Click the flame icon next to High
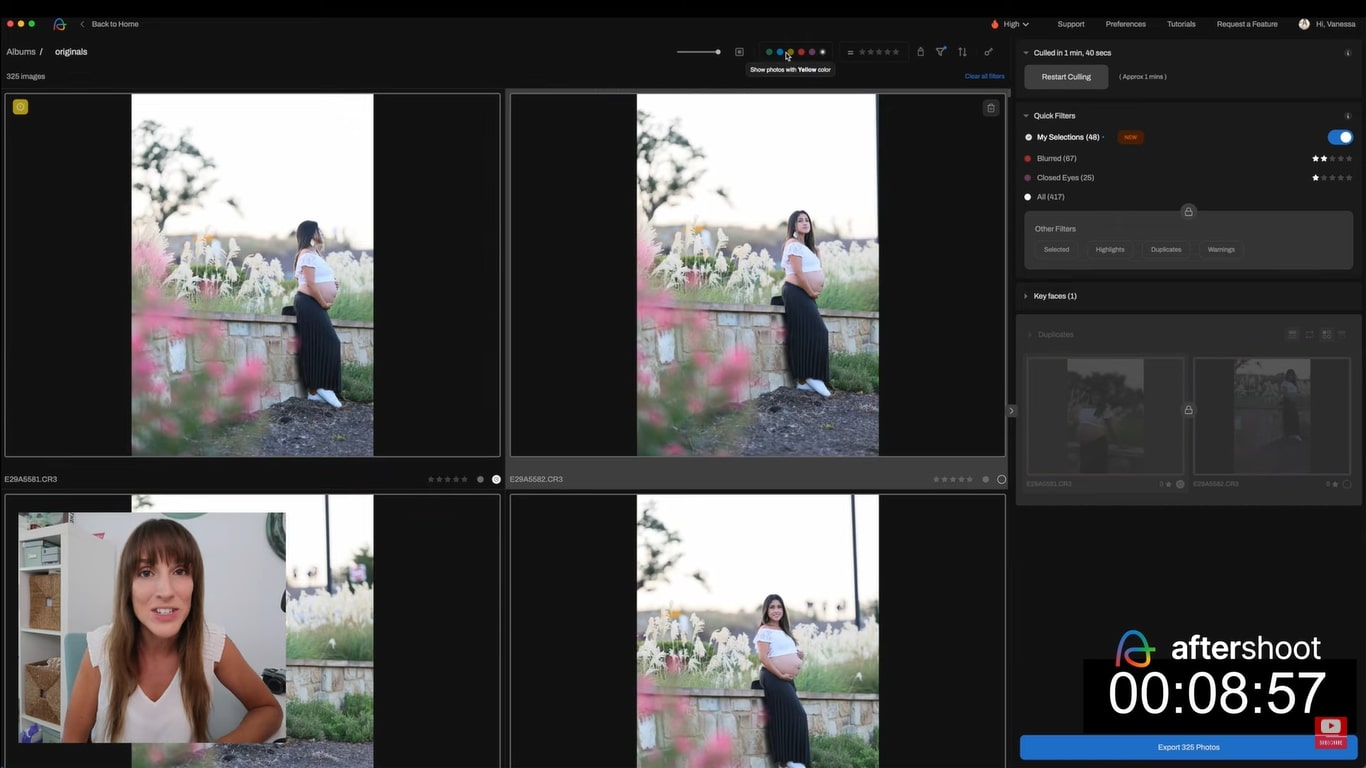This screenshot has width=1366, height=768. pos(994,24)
